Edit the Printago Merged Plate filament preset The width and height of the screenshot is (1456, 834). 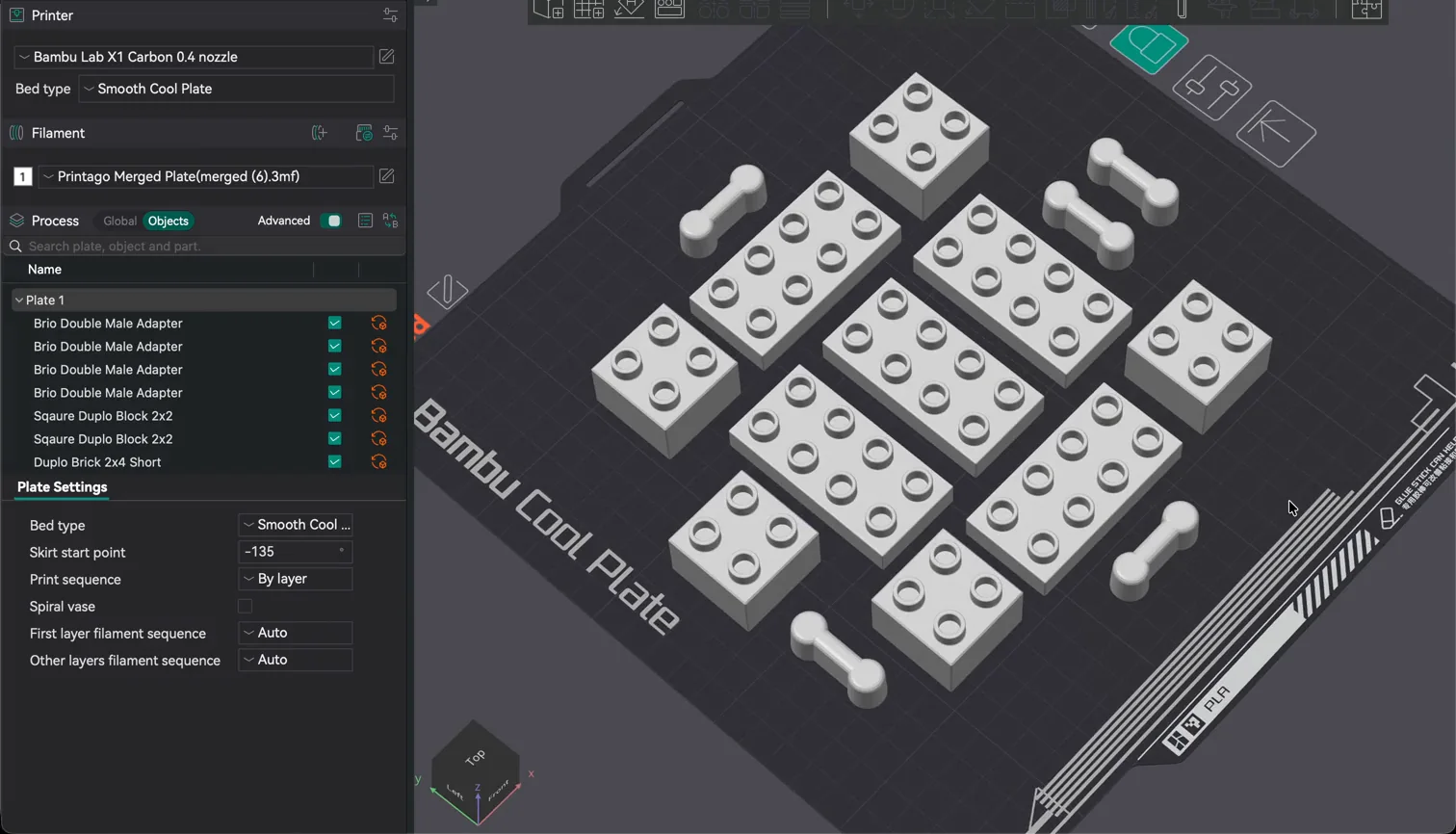click(386, 176)
